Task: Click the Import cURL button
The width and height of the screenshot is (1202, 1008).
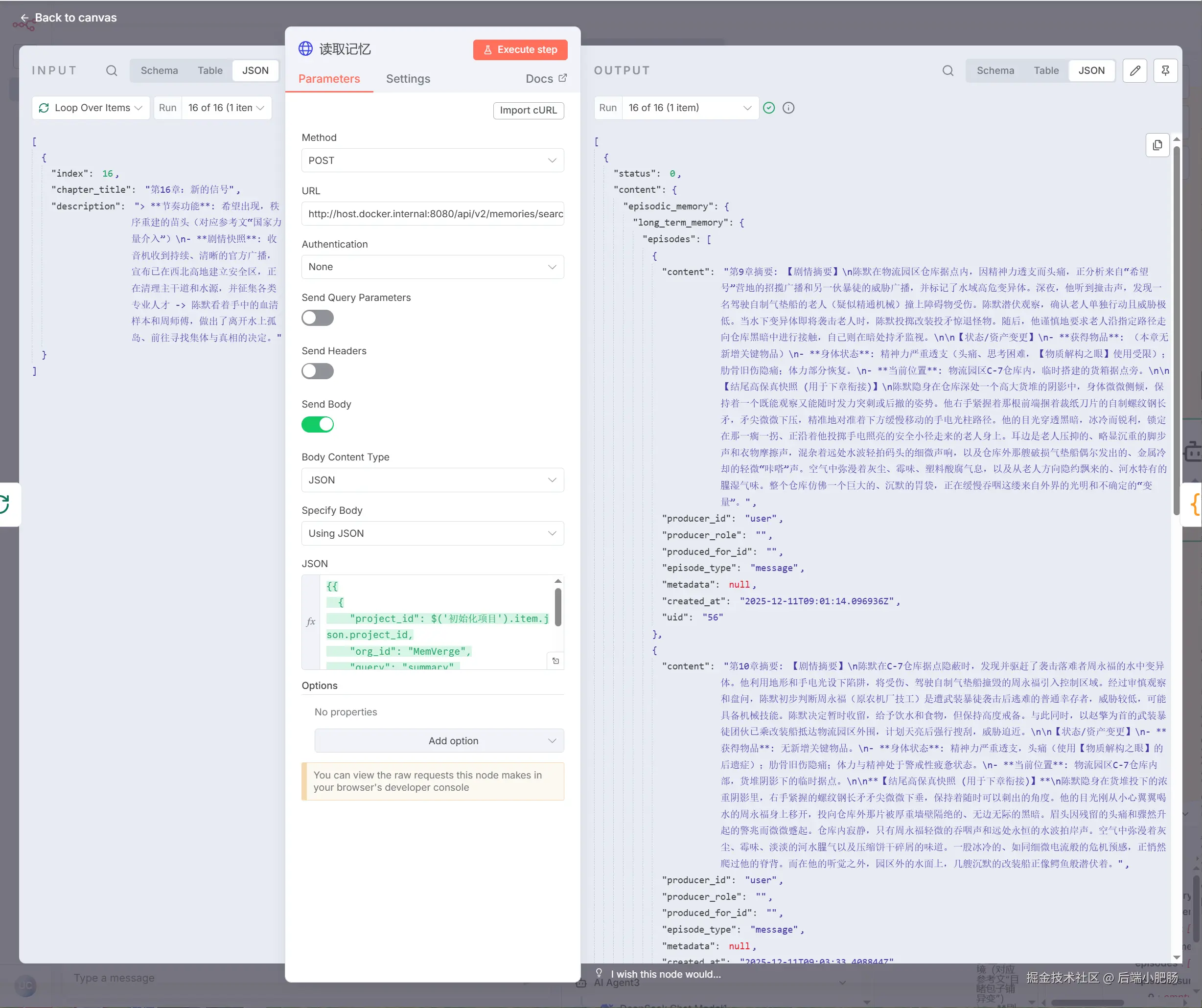Action: tap(528, 110)
